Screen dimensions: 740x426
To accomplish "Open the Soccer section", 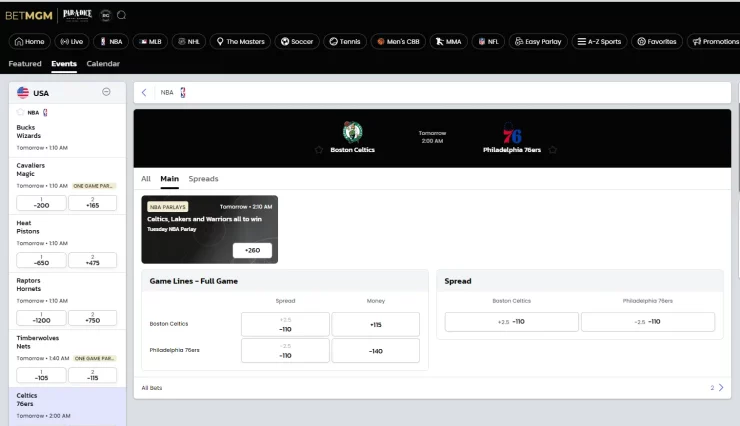I will [x=297, y=42].
